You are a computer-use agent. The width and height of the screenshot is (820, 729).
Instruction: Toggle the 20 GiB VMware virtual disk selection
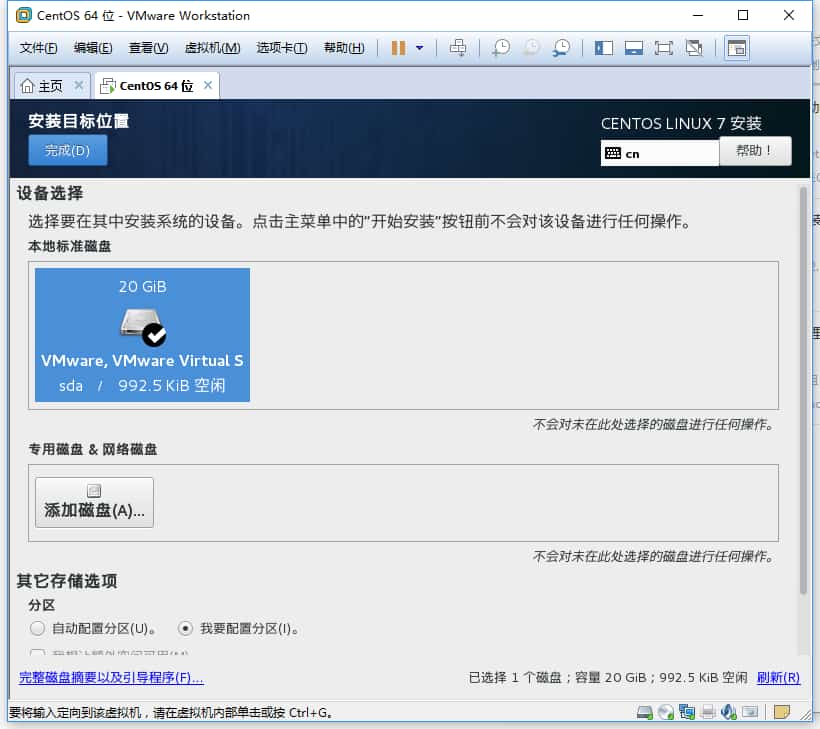click(x=142, y=334)
